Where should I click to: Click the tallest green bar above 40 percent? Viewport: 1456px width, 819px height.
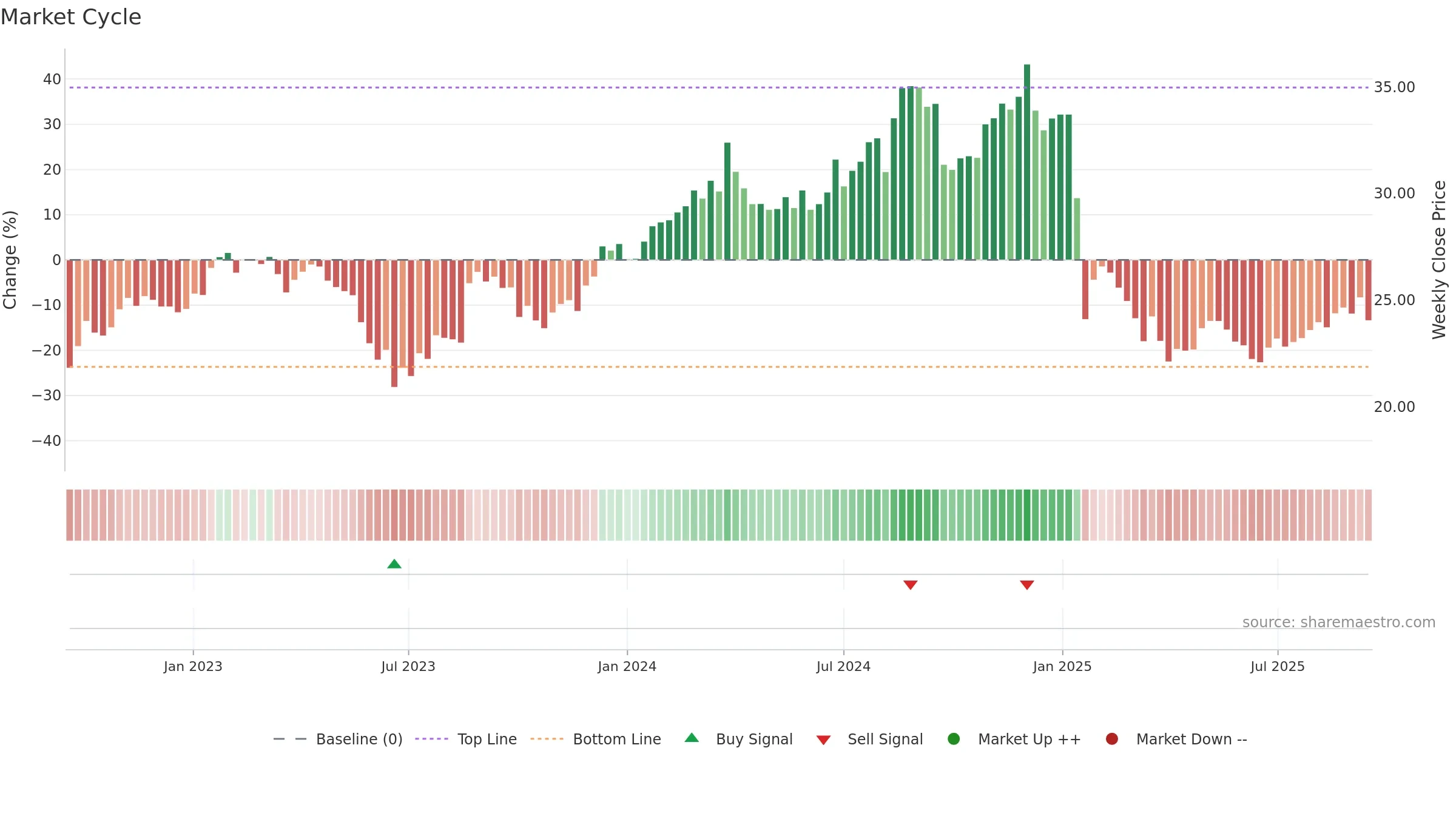(1027, 162)
